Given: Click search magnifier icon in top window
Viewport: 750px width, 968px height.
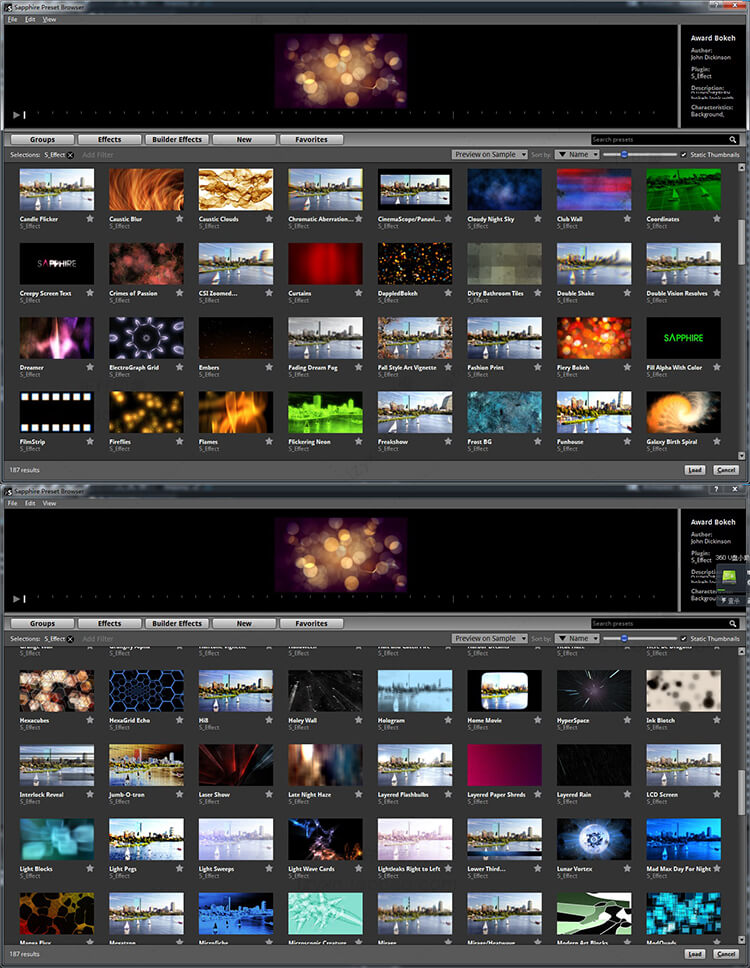Looking at the screenshot, I should 733,140.
